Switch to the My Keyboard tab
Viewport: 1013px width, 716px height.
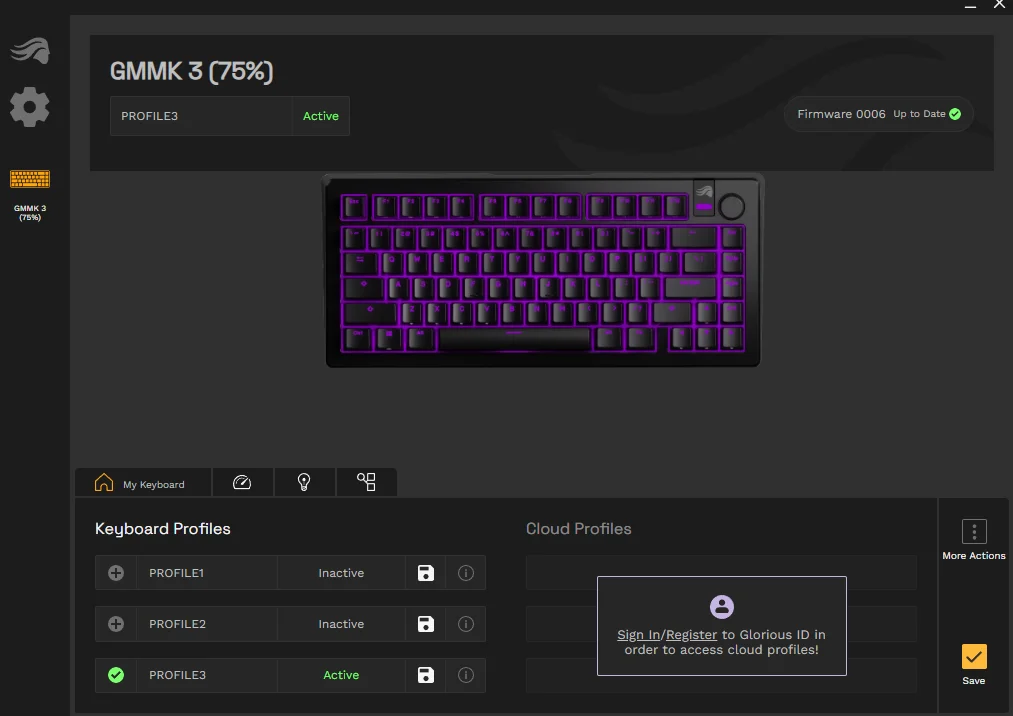143,483
